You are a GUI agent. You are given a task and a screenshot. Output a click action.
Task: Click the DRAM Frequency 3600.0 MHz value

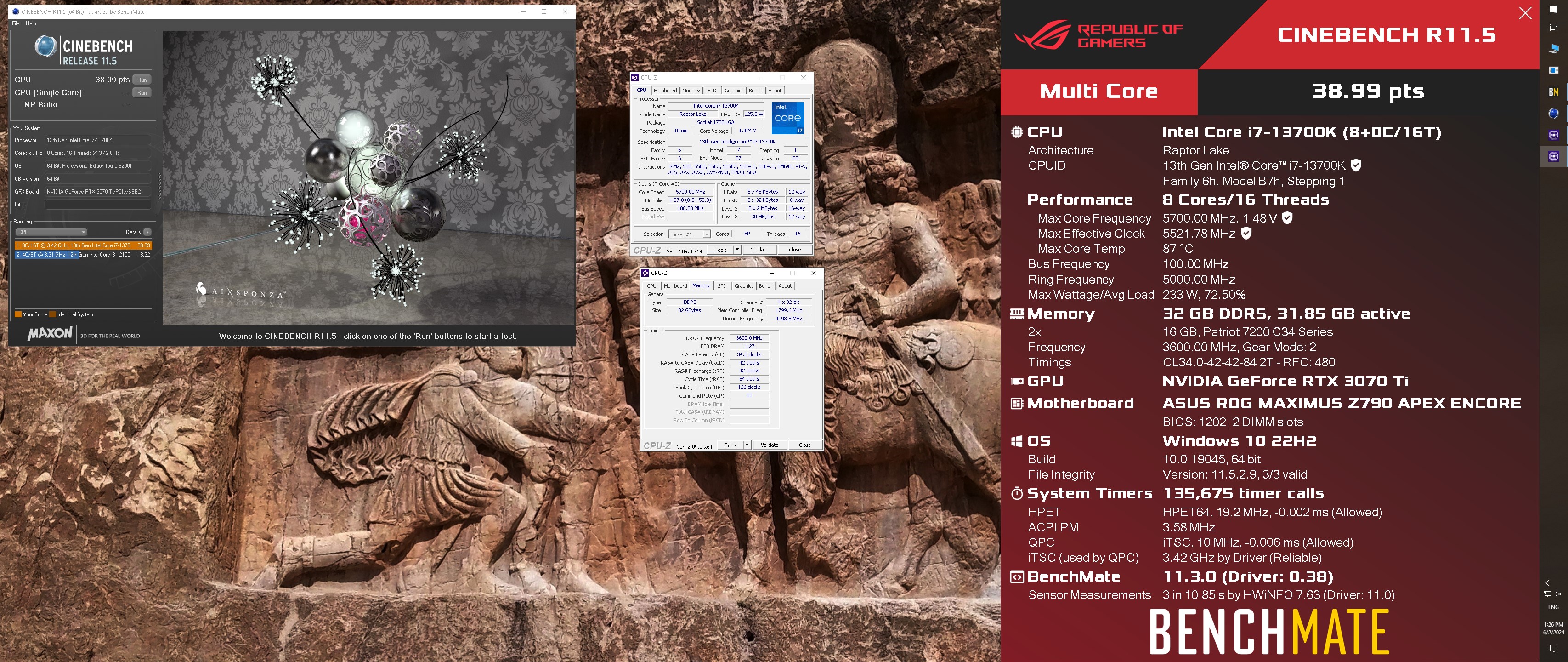pos(749,338)
